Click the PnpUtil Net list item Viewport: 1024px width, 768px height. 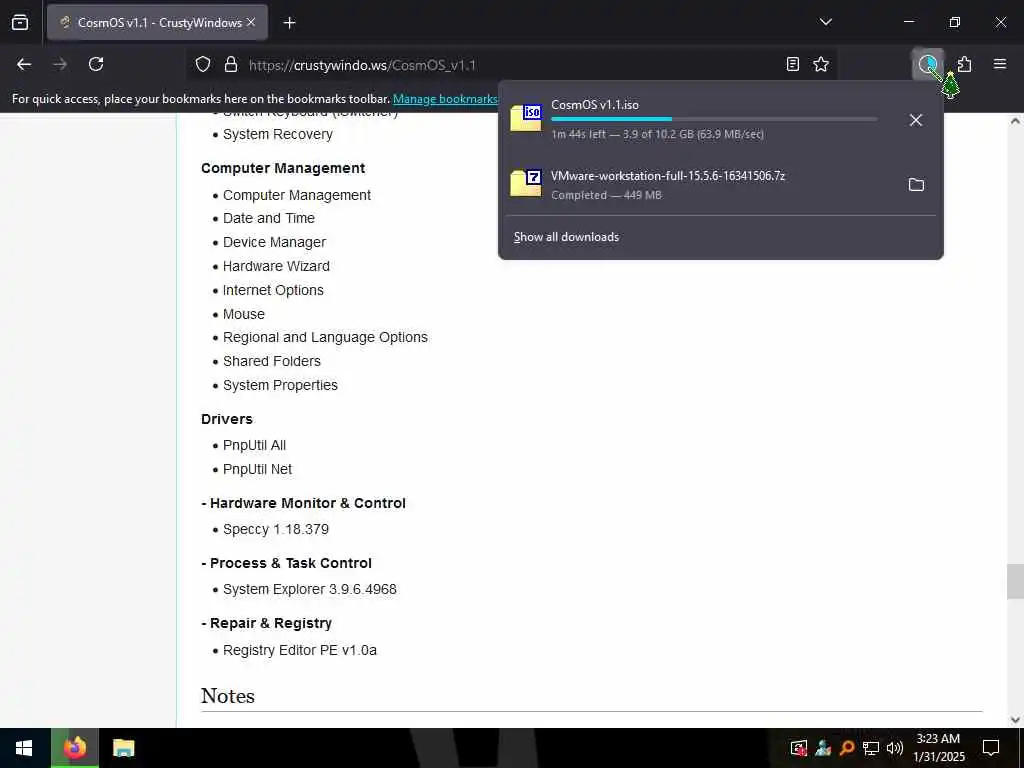pyautogui.click(x=257, y=470)
